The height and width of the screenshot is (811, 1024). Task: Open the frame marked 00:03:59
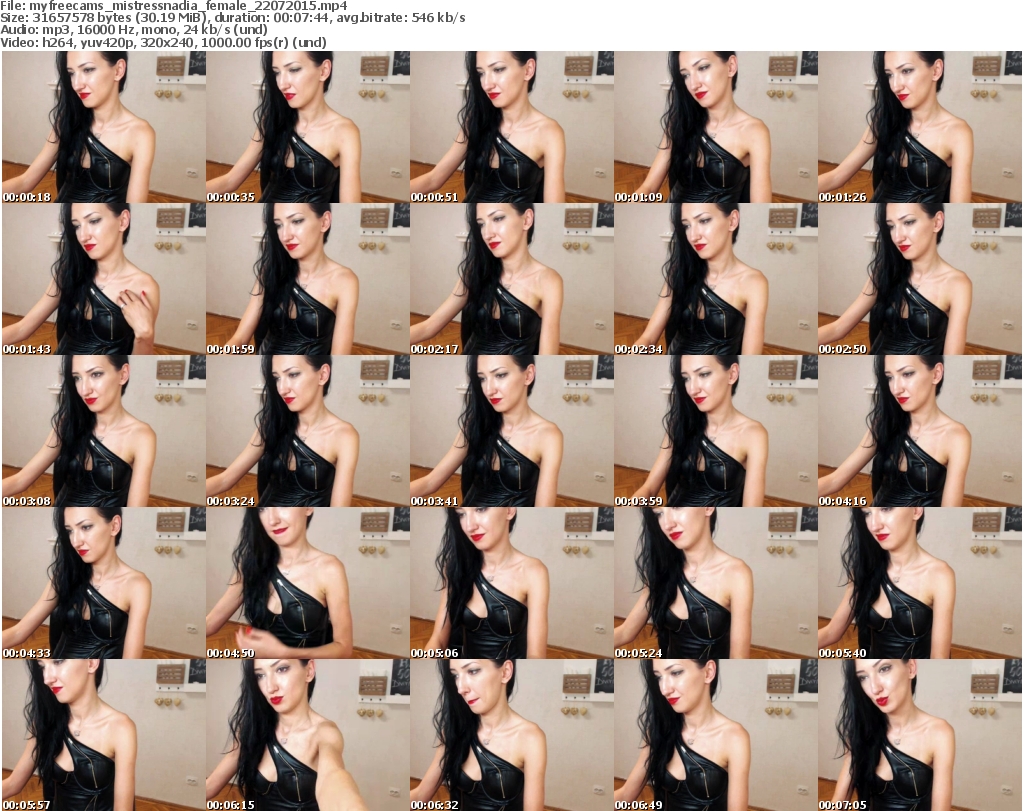pos(715,431)
